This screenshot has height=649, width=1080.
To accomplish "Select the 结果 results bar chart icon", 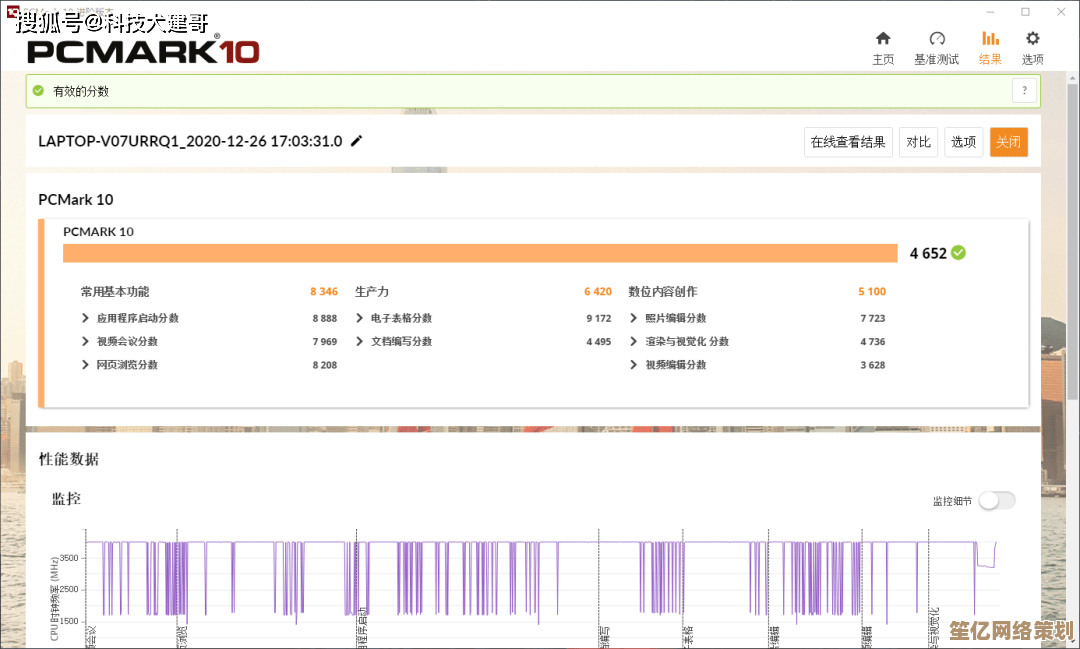I will click(990, 39).
